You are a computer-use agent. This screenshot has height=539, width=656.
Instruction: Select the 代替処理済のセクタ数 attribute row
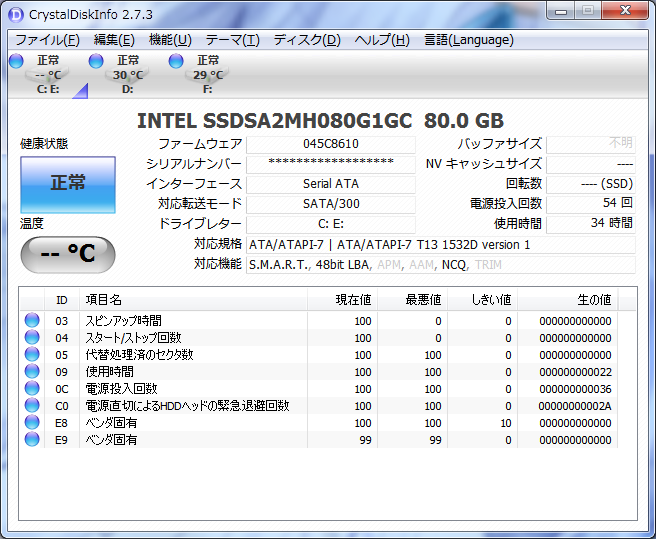point(319,355)
